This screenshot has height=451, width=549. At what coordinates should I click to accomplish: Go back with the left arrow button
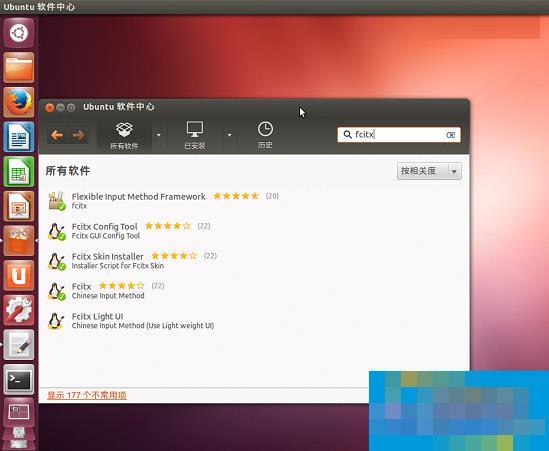pos(57,135)
